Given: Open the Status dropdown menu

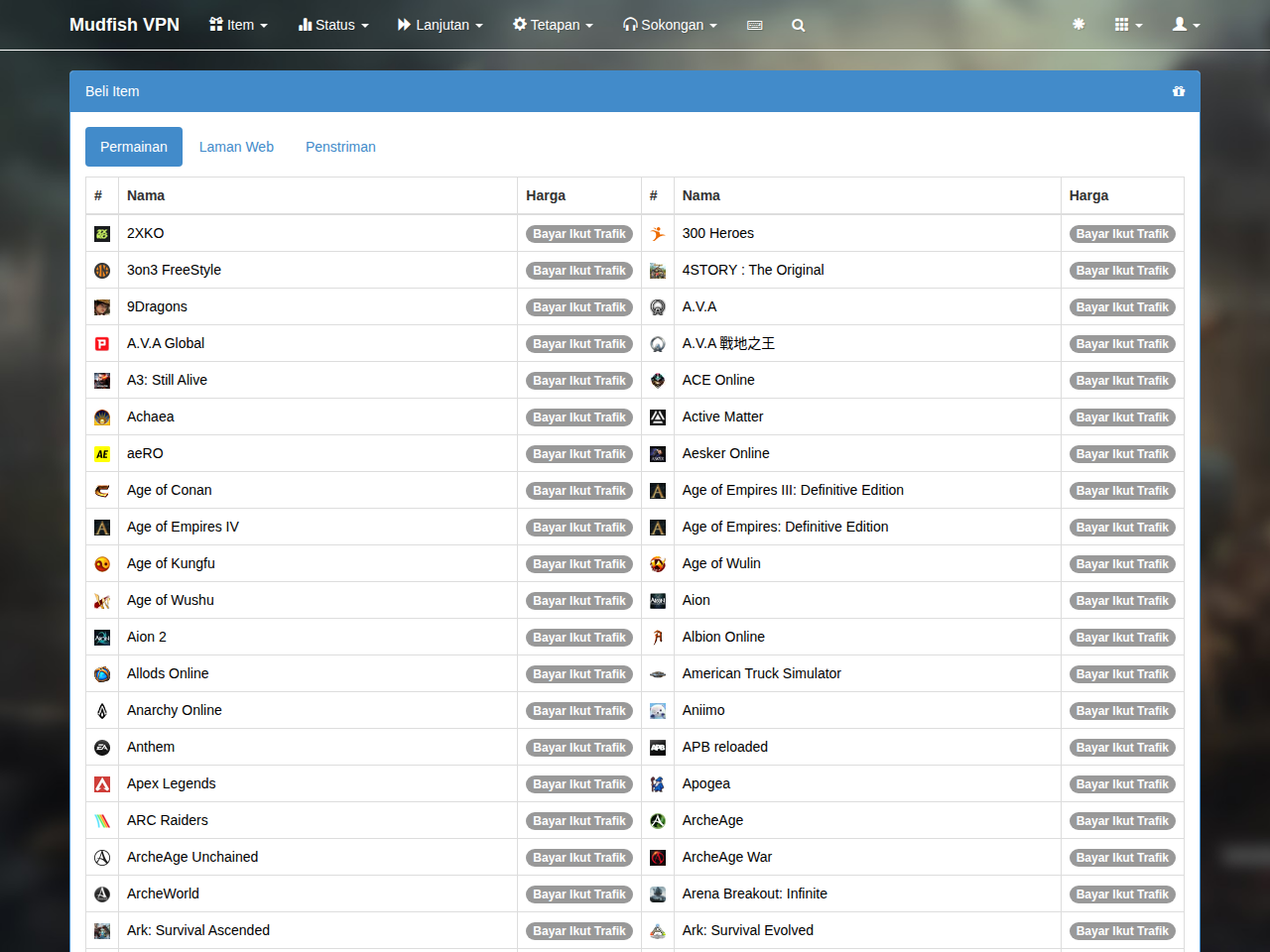Looking at the screenshot, I should point(333,25).
